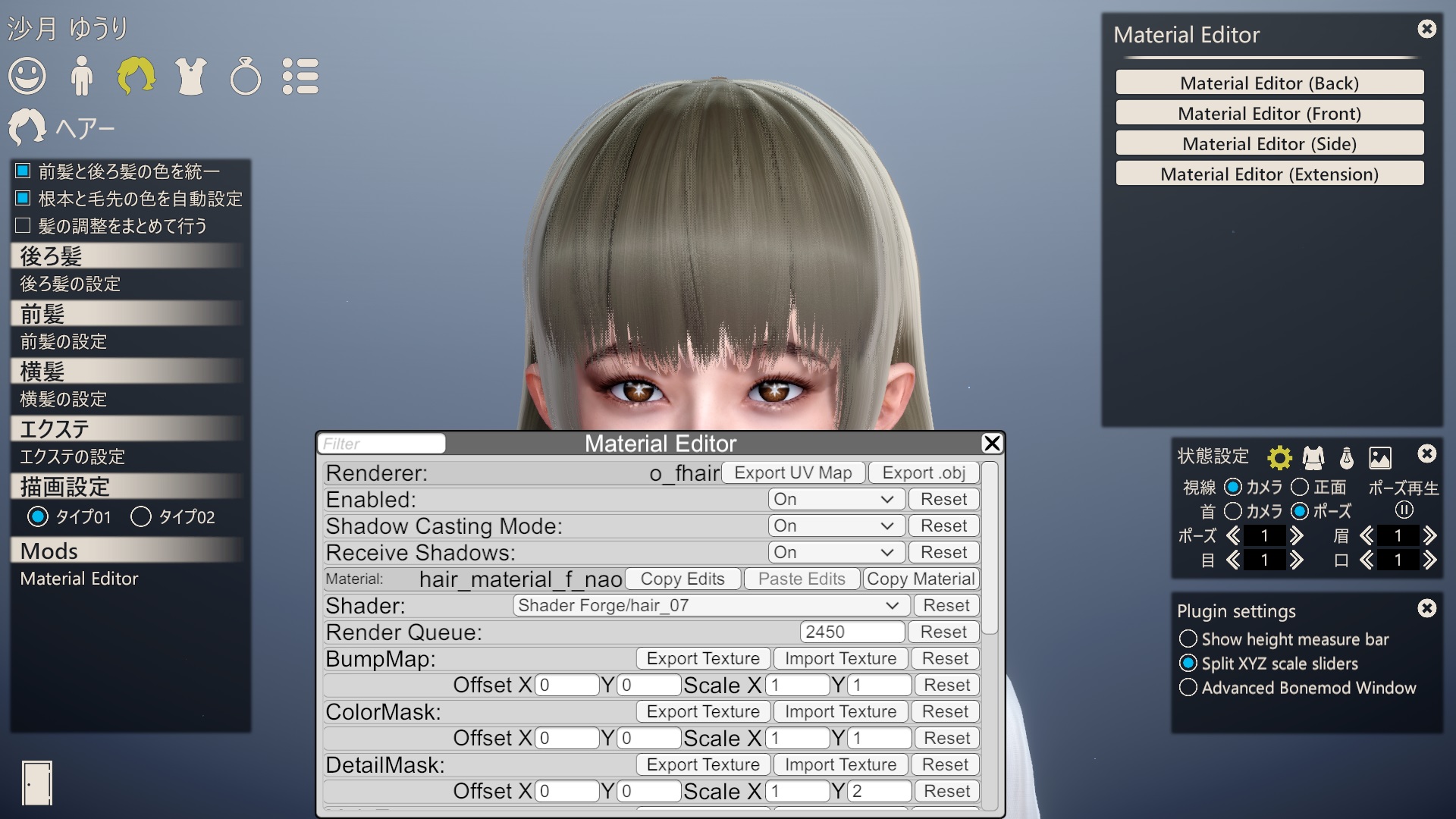Click the background image icon in 状態設定
Viewport: 1456px width, 819px height.
pyautogui.click(x=1379, y=457)
